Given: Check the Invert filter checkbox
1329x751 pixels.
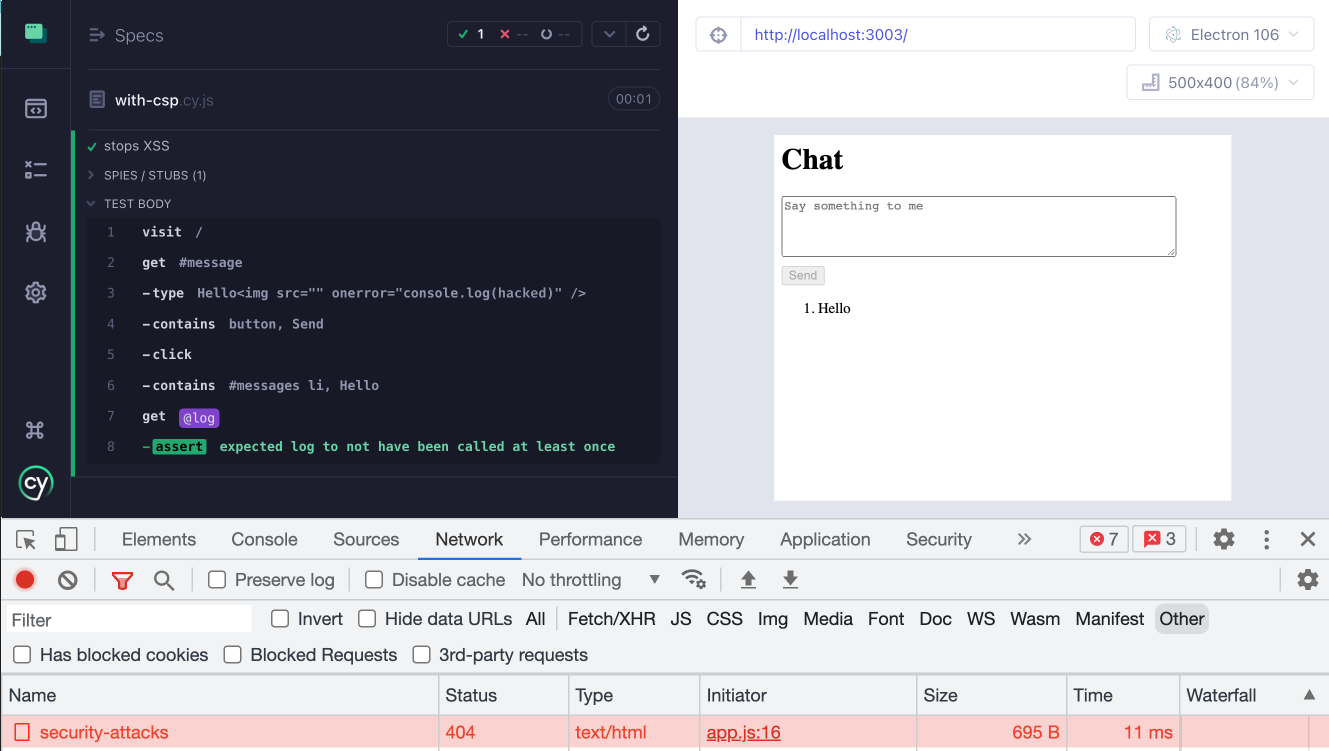Looking at the screenshot, I should point(280,619).
